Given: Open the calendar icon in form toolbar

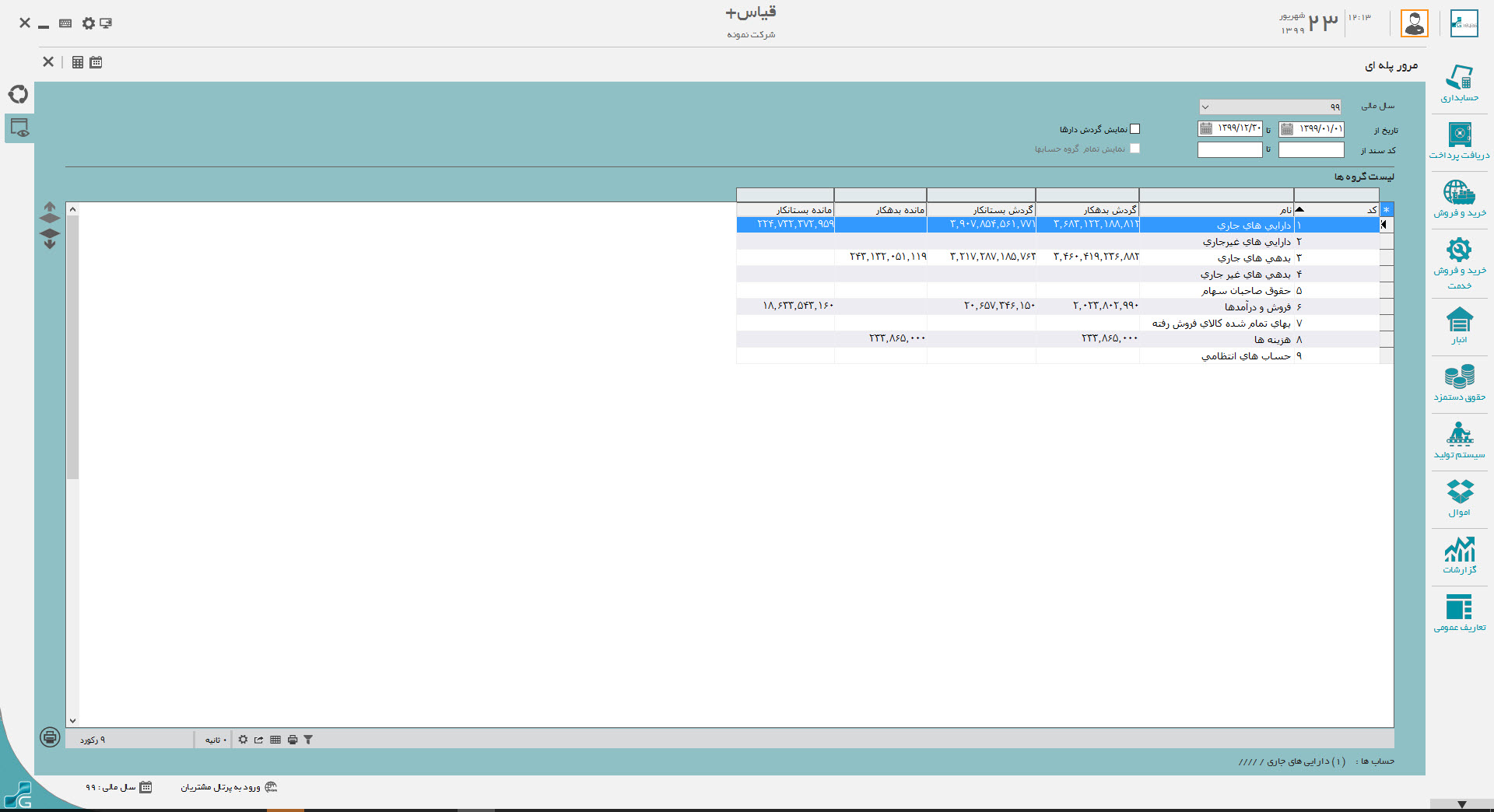Looking at the screenshot, I should (x=96, y=62).
